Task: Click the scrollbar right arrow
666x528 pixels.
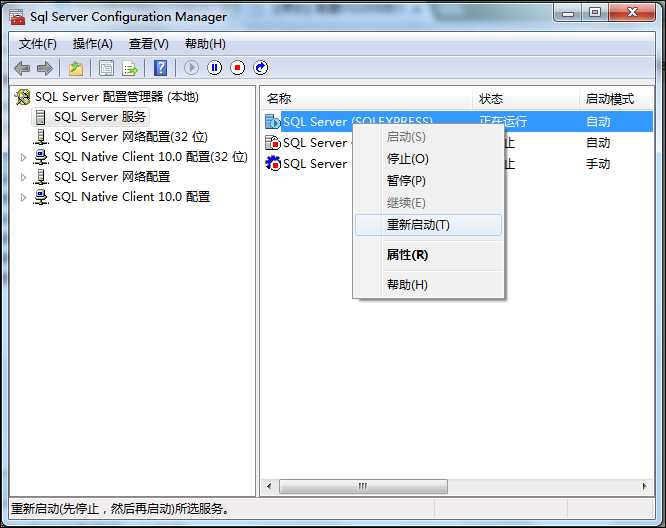Action: point(644,486)
